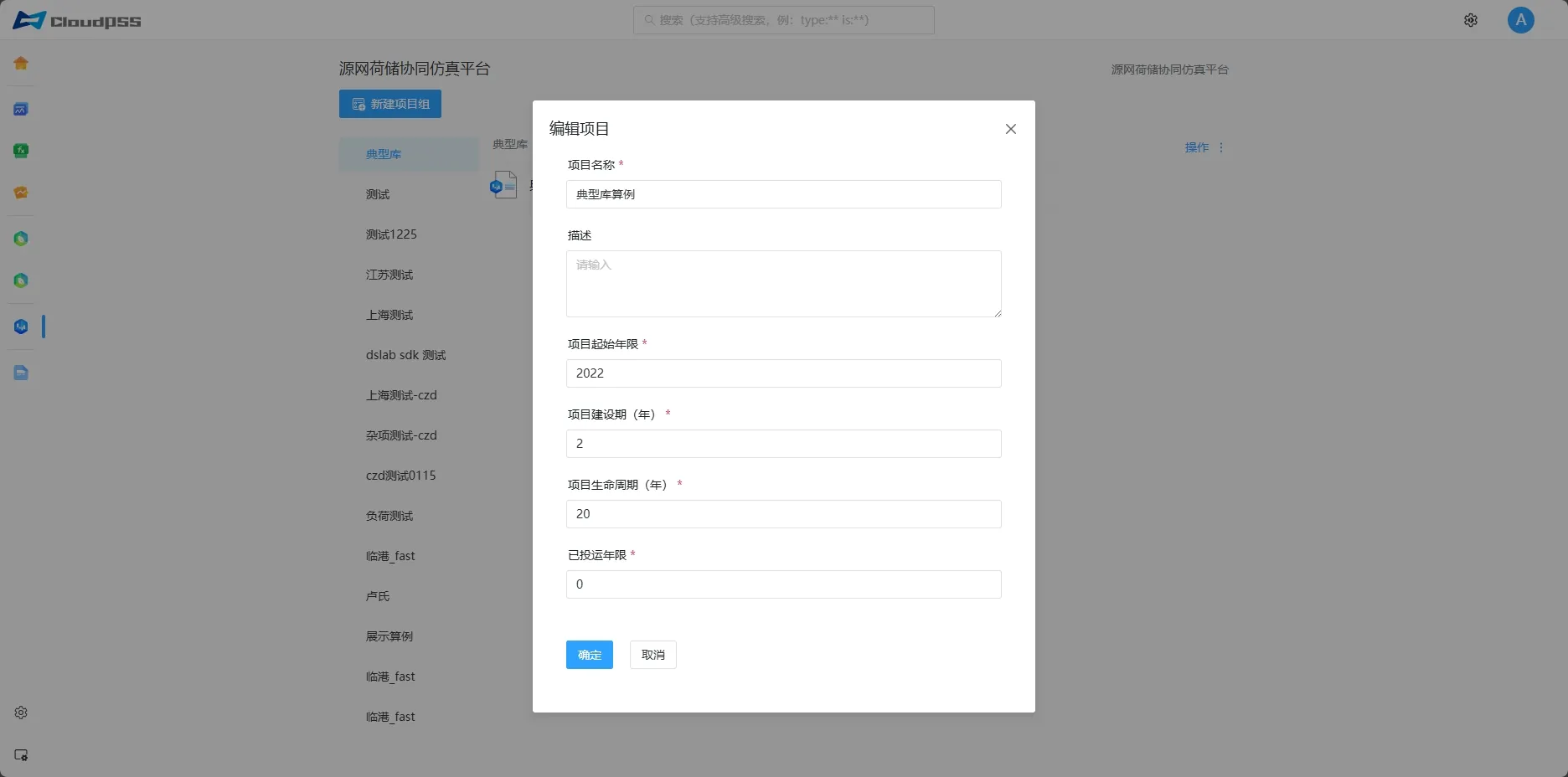Open the blue document icon in sidebar

tap(21, 373)
